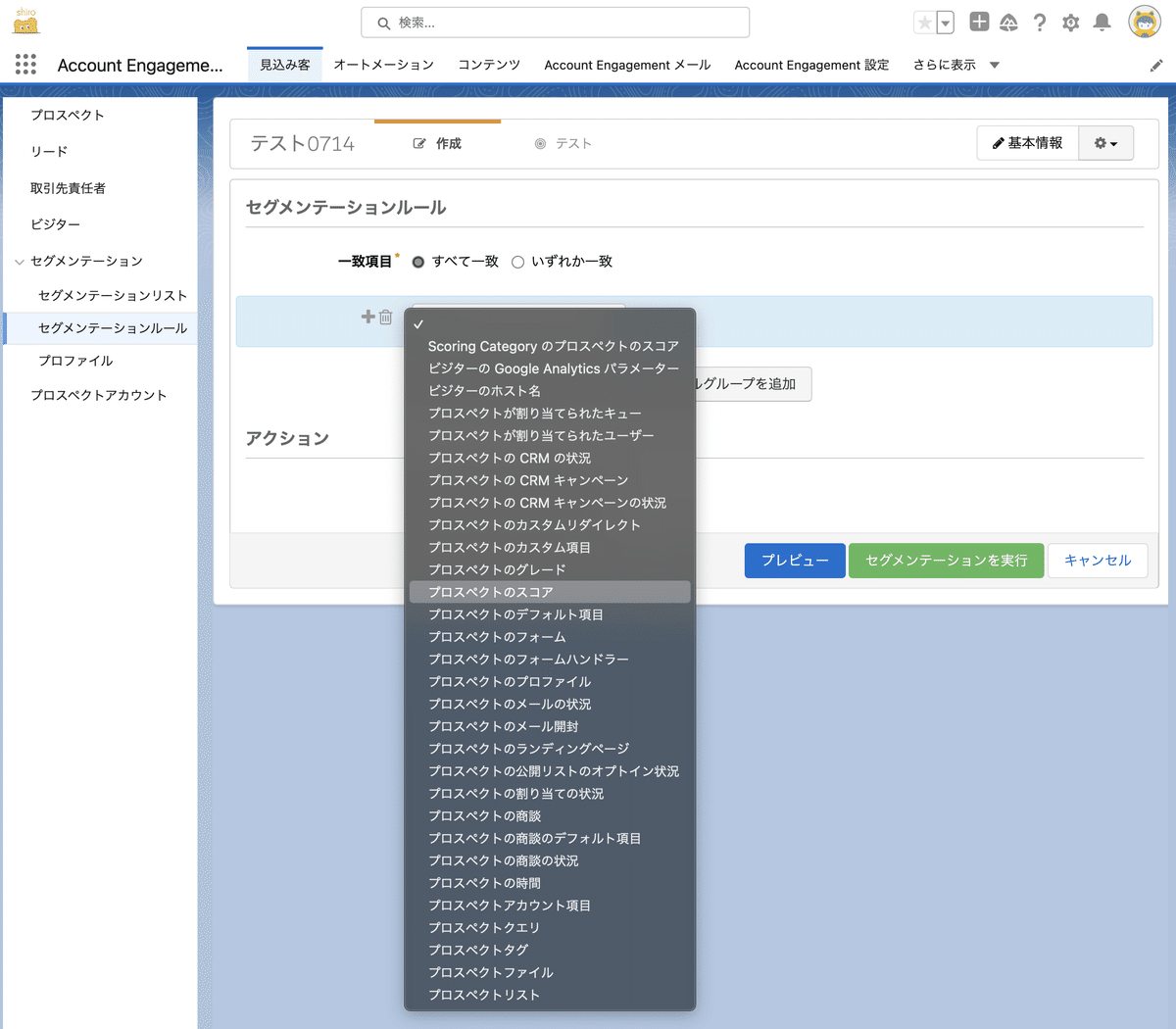This screenshot has height=1029, width=1176.
Task: Go to the テスト step tab
Action: click(563, 143)
